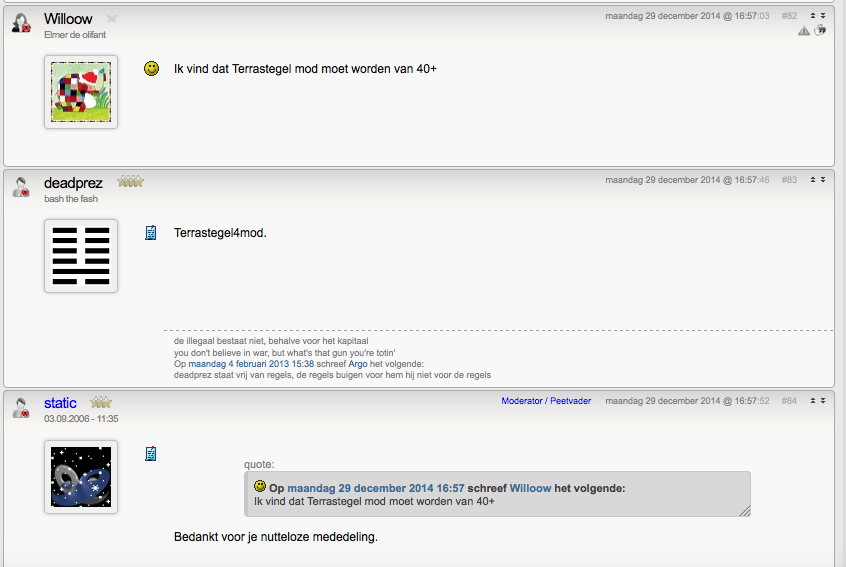Click text 'Bedankt voor je nutteloze mededeling.'
Image resolution: width=846 pixels, height=567 pixels.
[x=276, y=537]
